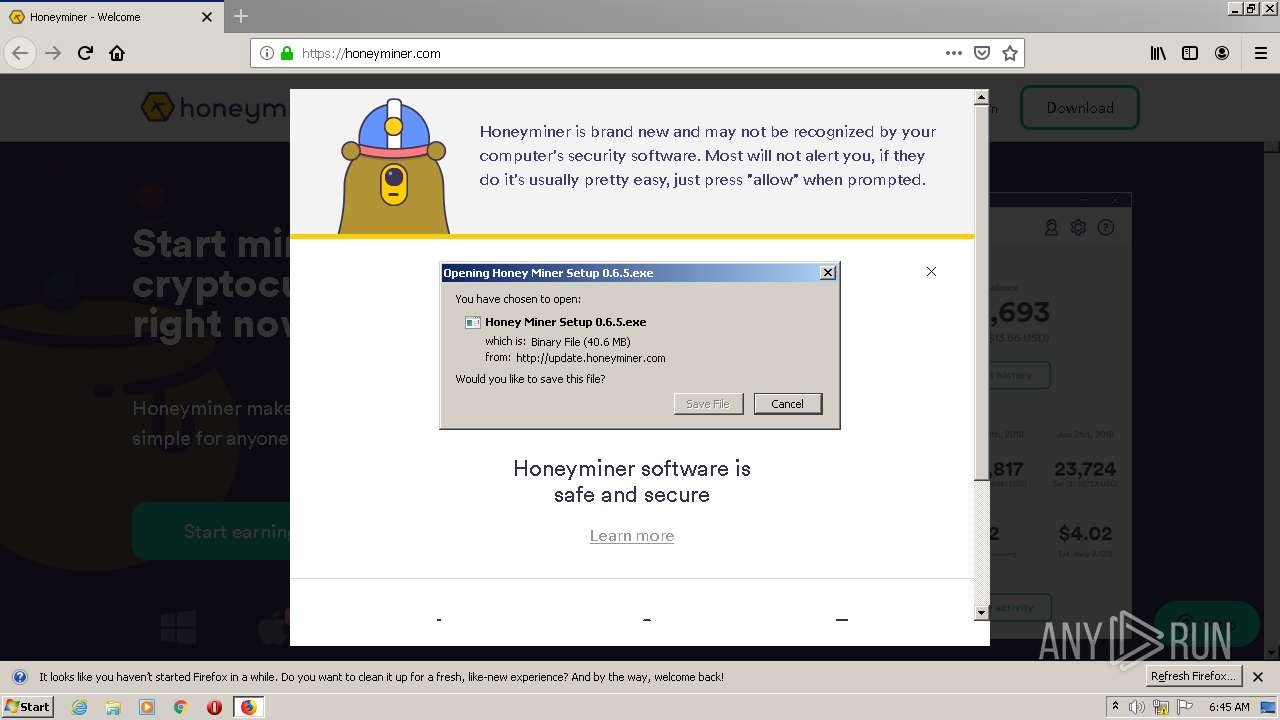The width and height of the screenshot is (1280, 720).
Task: Open the Windows Start menu
Action: (x=28, y=706)
